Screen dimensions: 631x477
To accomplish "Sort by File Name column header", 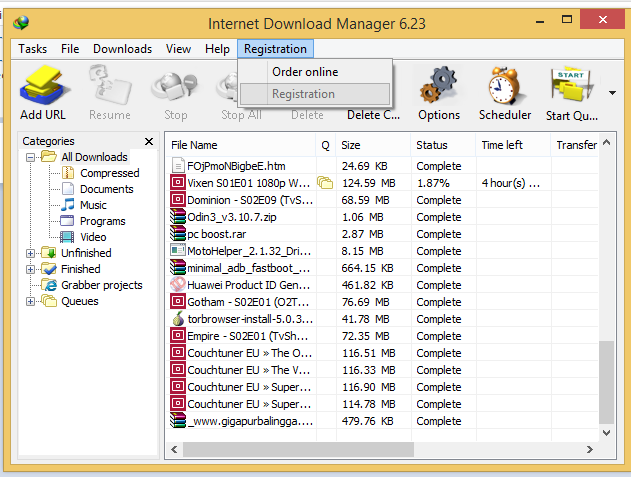I will pos(241,145).
